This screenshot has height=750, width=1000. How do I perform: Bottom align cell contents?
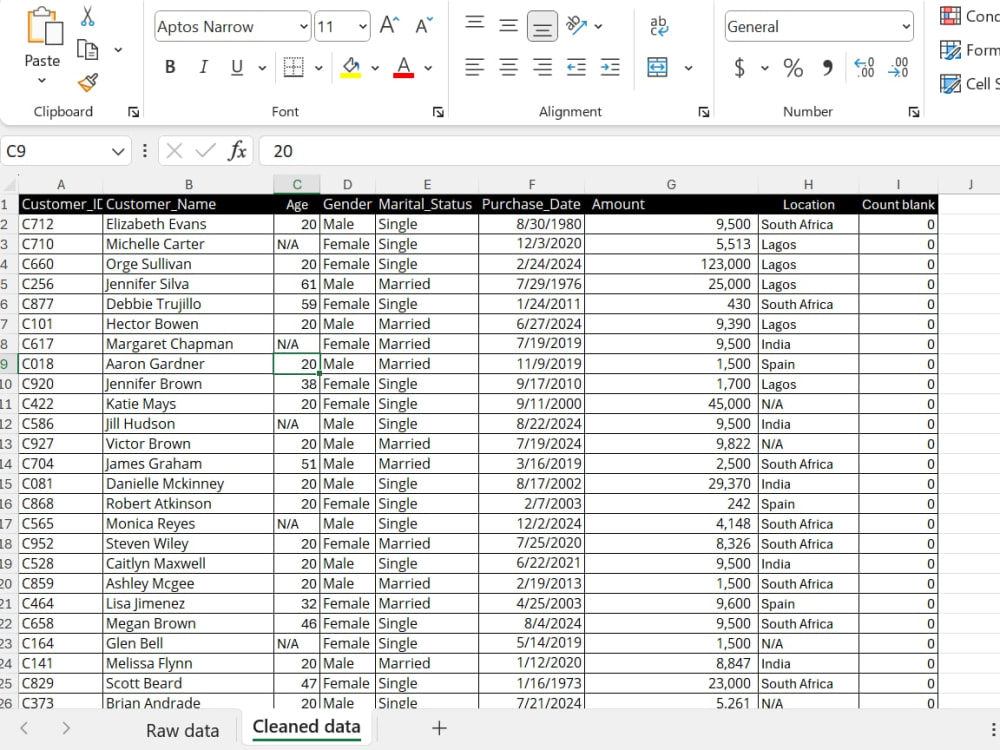pos(542,26)
